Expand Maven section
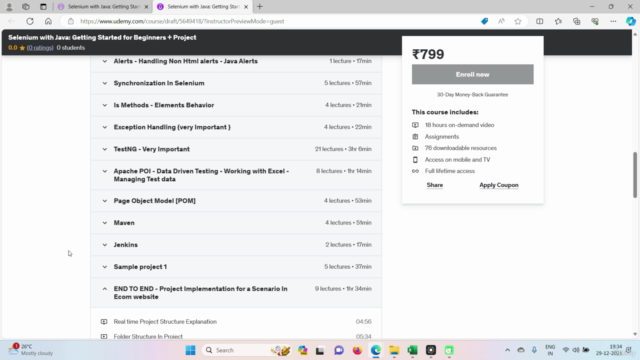 236,223
